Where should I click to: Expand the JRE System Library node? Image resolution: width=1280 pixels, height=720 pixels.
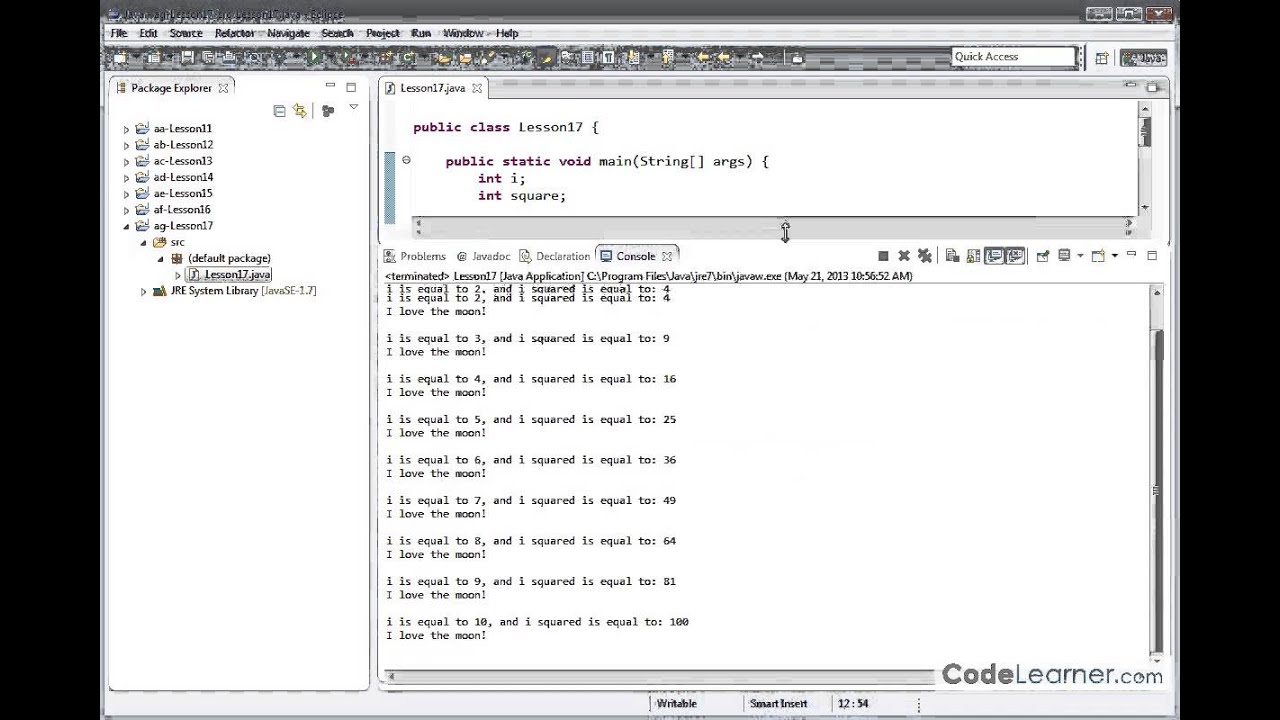click(143, 291)
